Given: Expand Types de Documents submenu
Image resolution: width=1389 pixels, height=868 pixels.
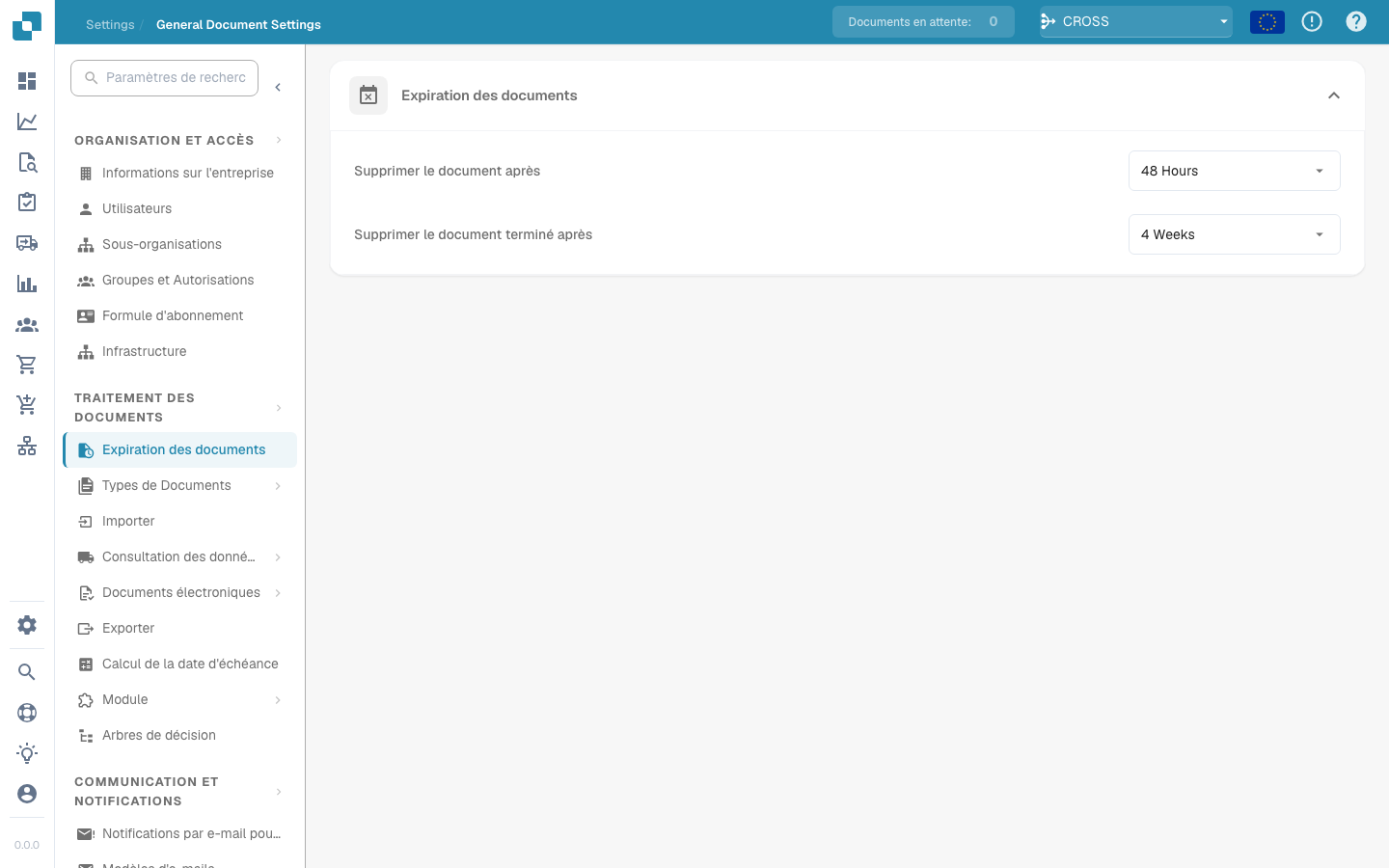Looking at the screenshot, I should [278, 486].
